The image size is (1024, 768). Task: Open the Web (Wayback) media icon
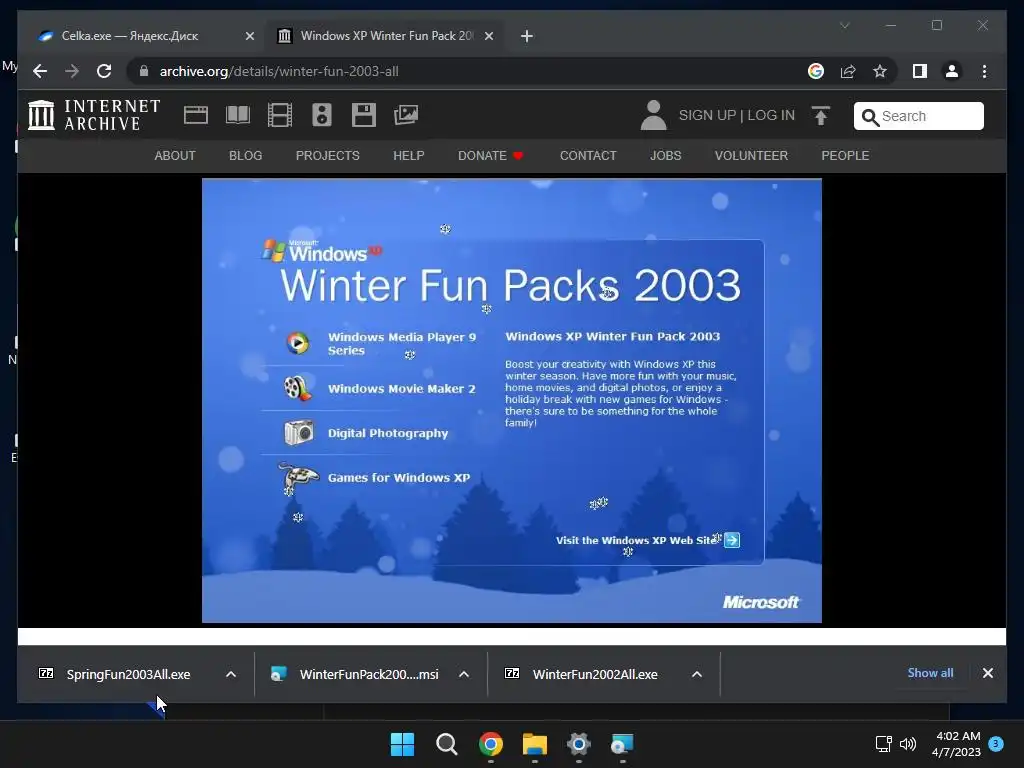[x=196, y=115]
